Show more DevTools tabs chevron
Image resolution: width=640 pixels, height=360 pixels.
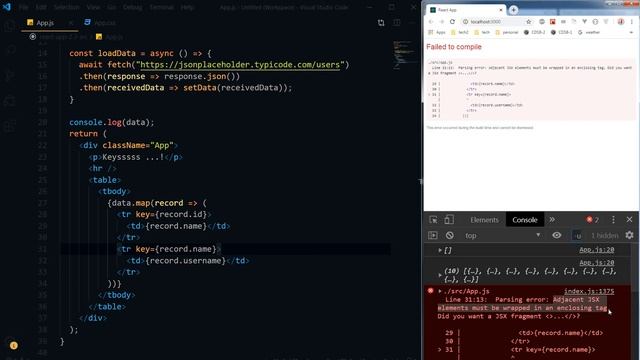point(552,220)
